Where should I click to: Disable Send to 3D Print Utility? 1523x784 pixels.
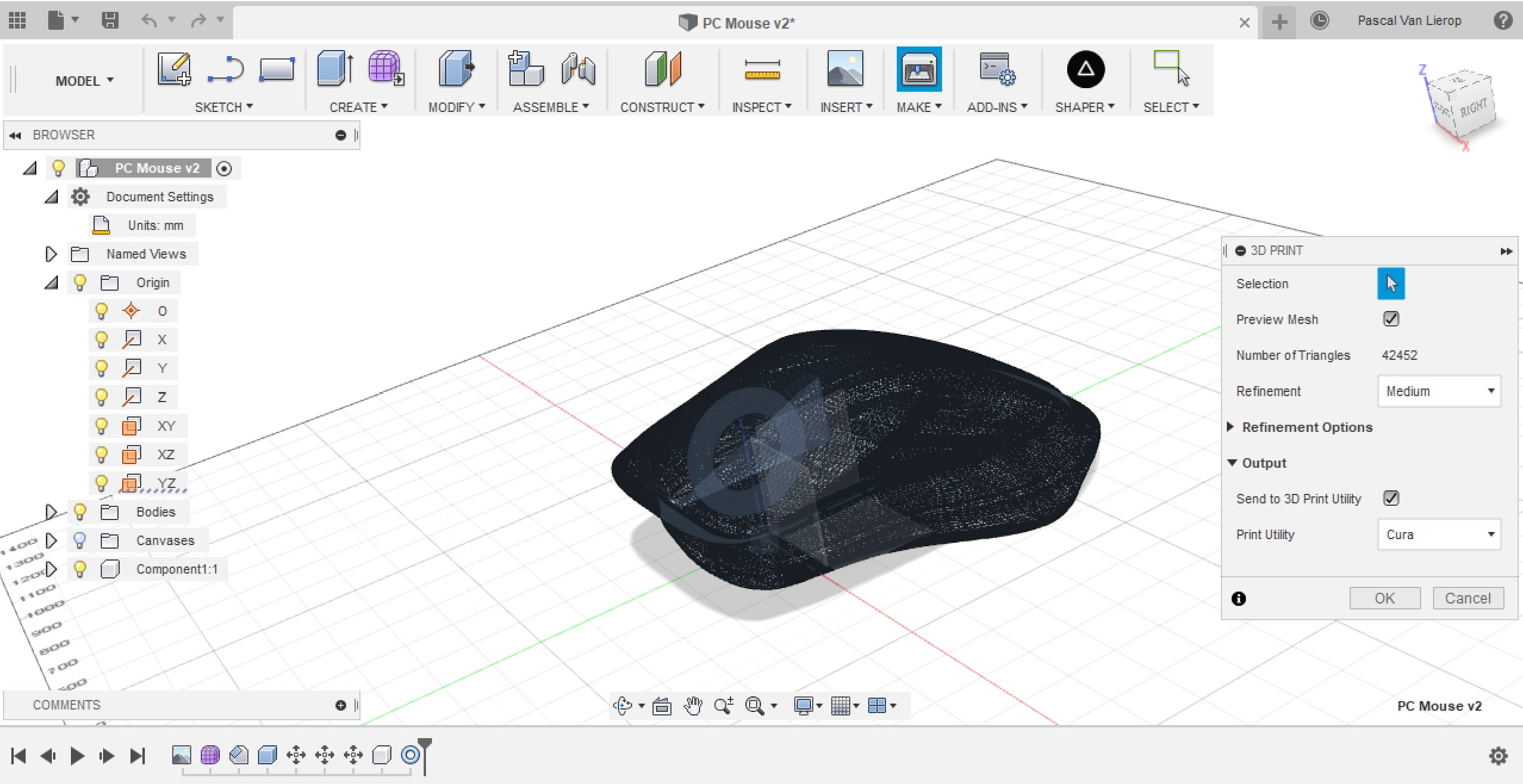click(x=1391, y=498)
